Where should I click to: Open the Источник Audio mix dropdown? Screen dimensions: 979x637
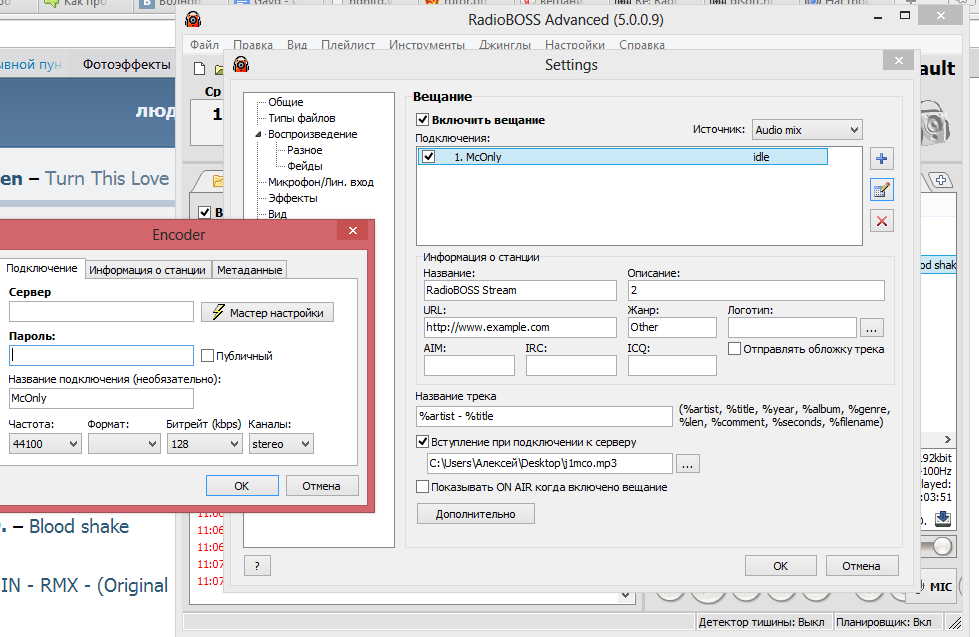807,130
